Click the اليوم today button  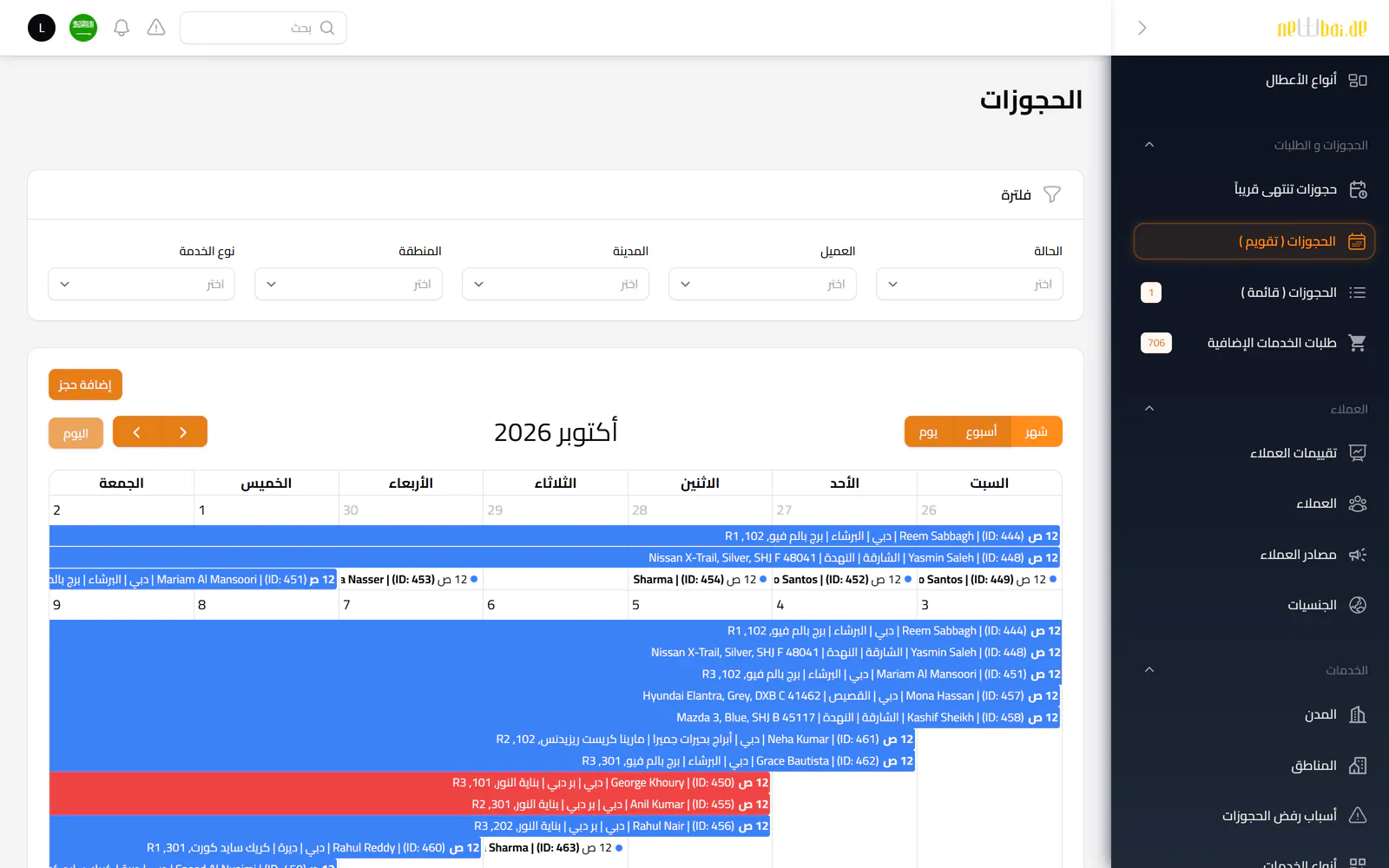tap(76, 433)
